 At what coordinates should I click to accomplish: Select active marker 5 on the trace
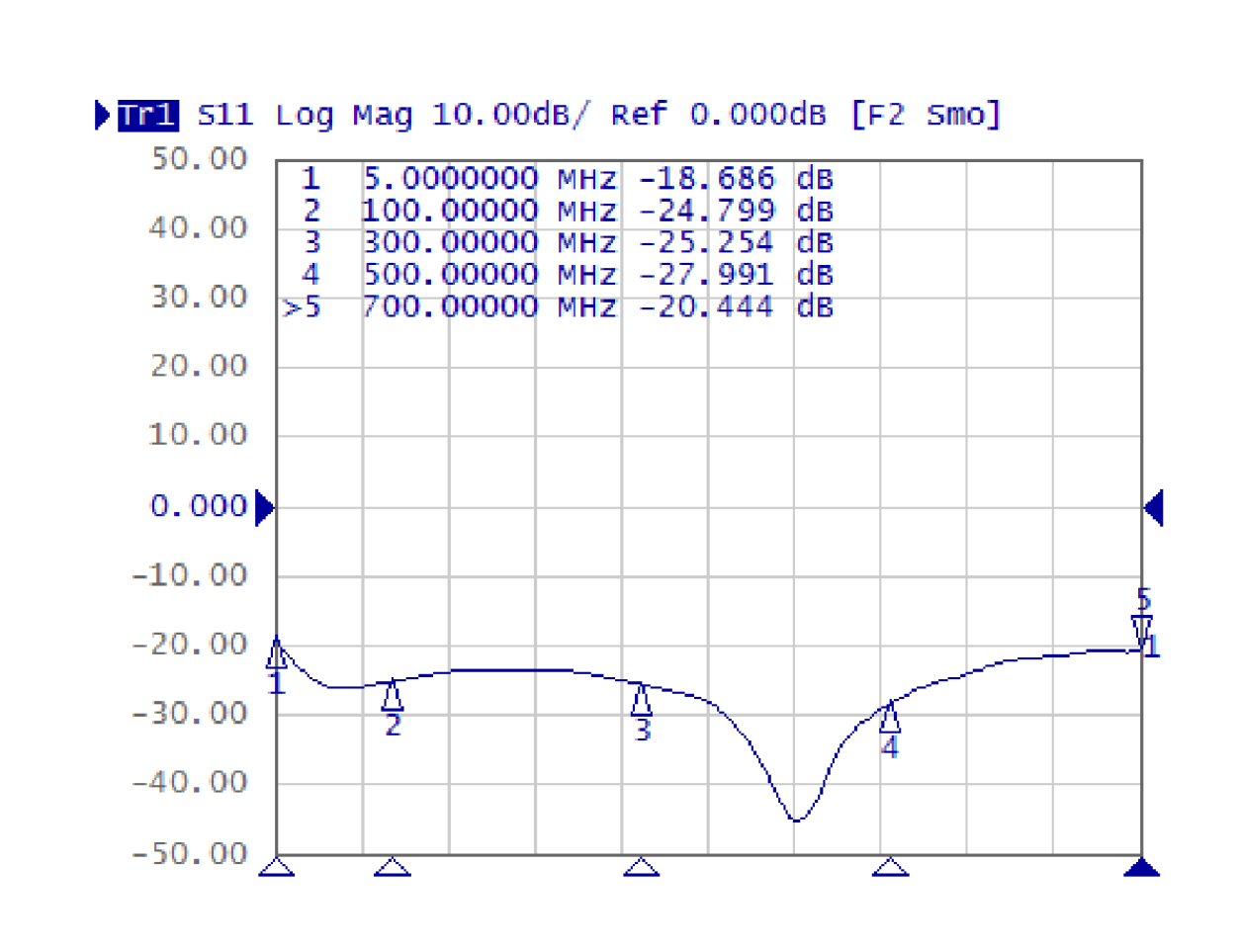1142,631
